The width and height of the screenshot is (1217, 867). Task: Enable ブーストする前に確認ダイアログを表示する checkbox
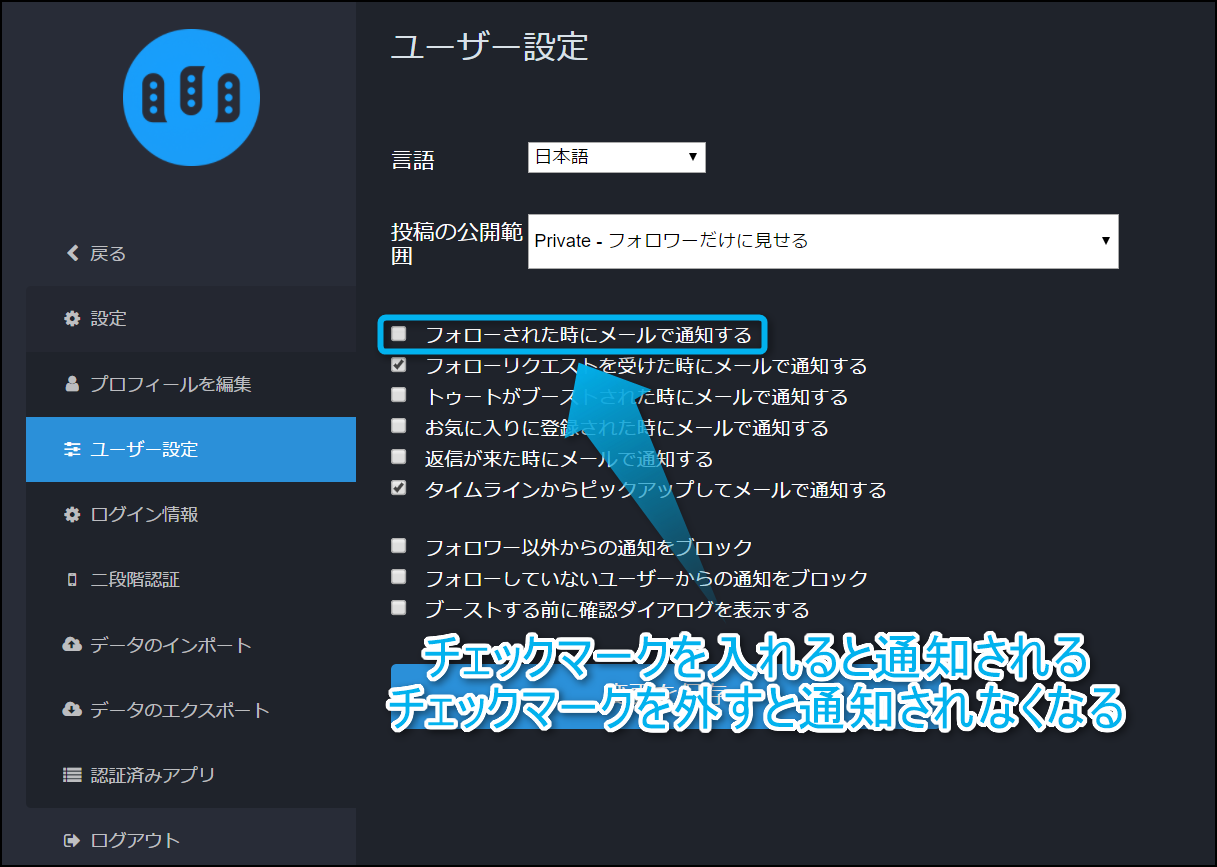tap(399, 608)
